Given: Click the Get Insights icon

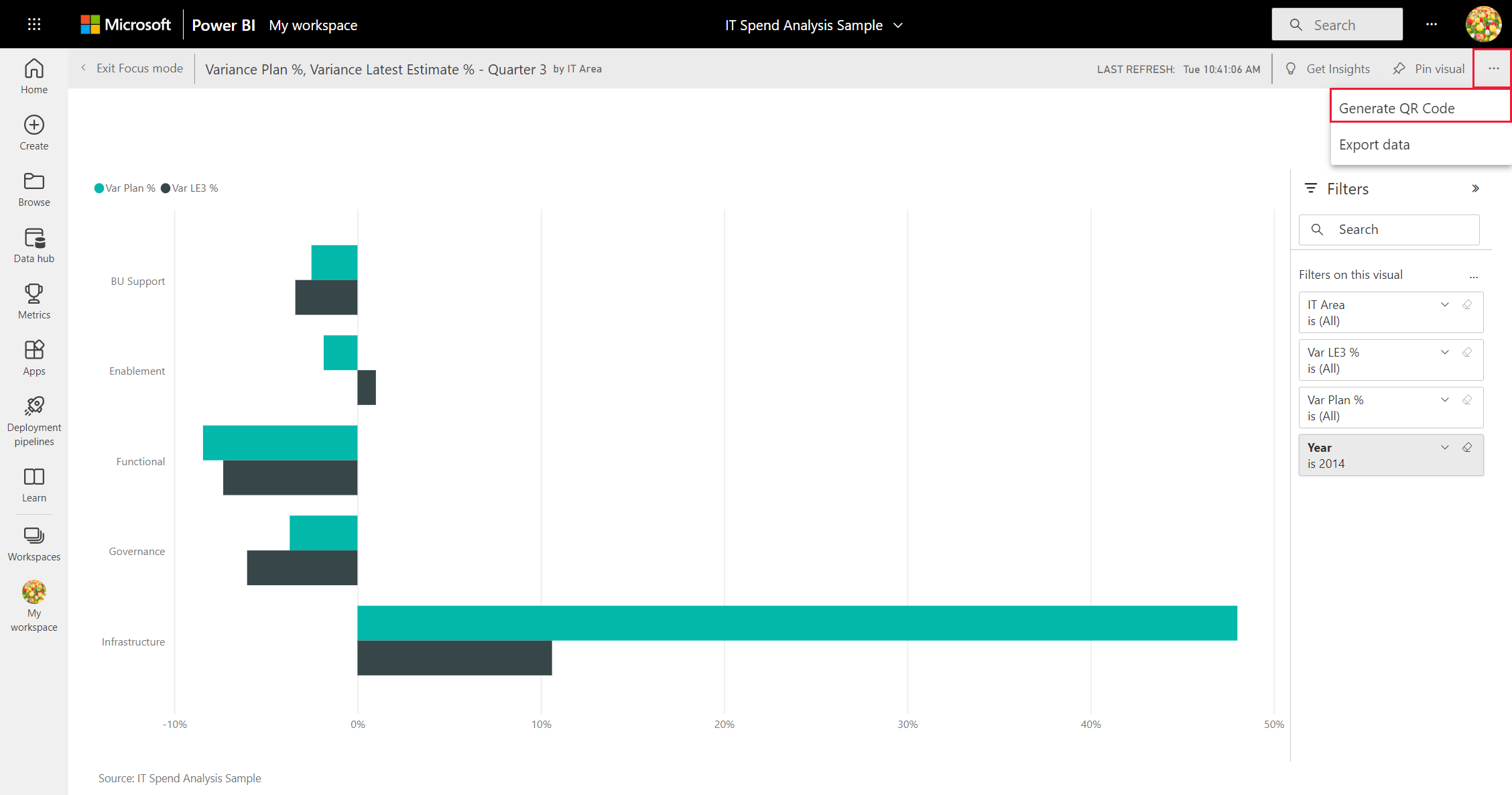Looking at the screenshot, I should coord(1294,69).
